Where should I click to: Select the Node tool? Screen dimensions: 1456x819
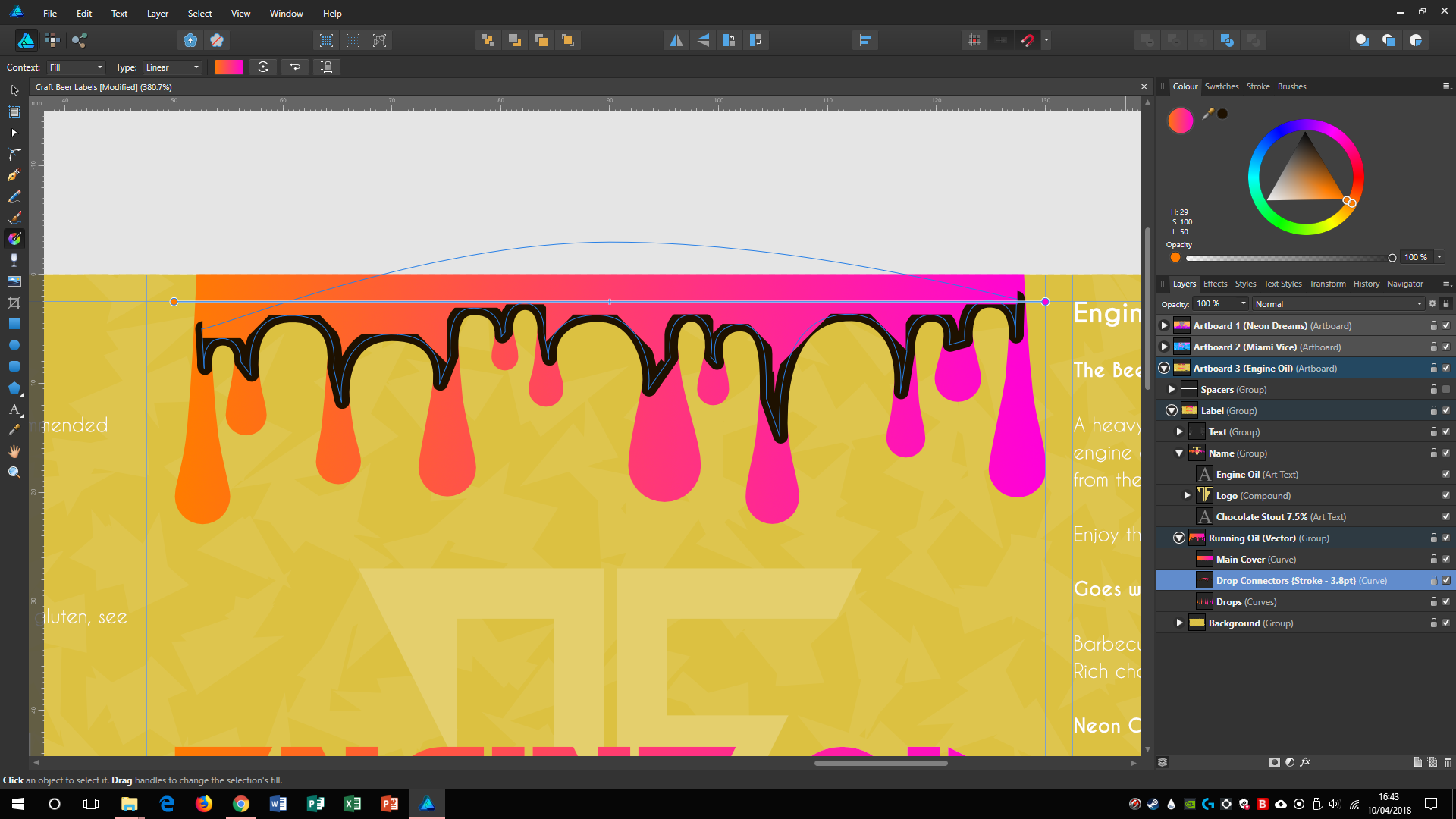pos(14,133)
